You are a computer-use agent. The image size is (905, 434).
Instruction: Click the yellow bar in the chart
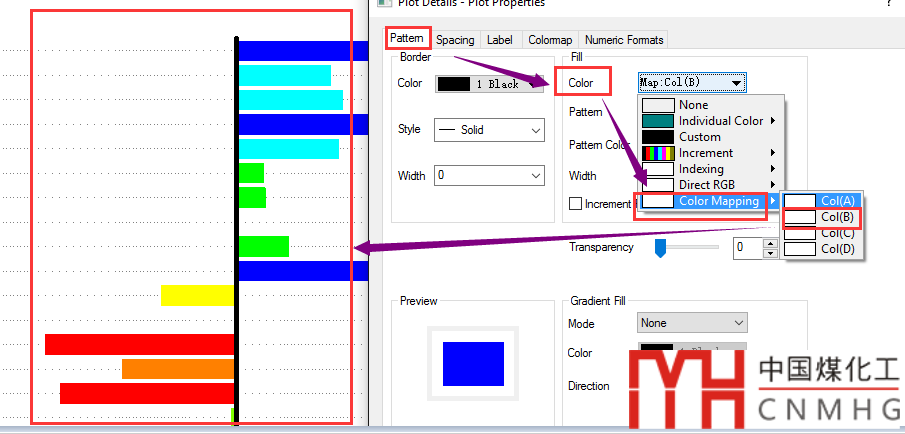[197, 295]
